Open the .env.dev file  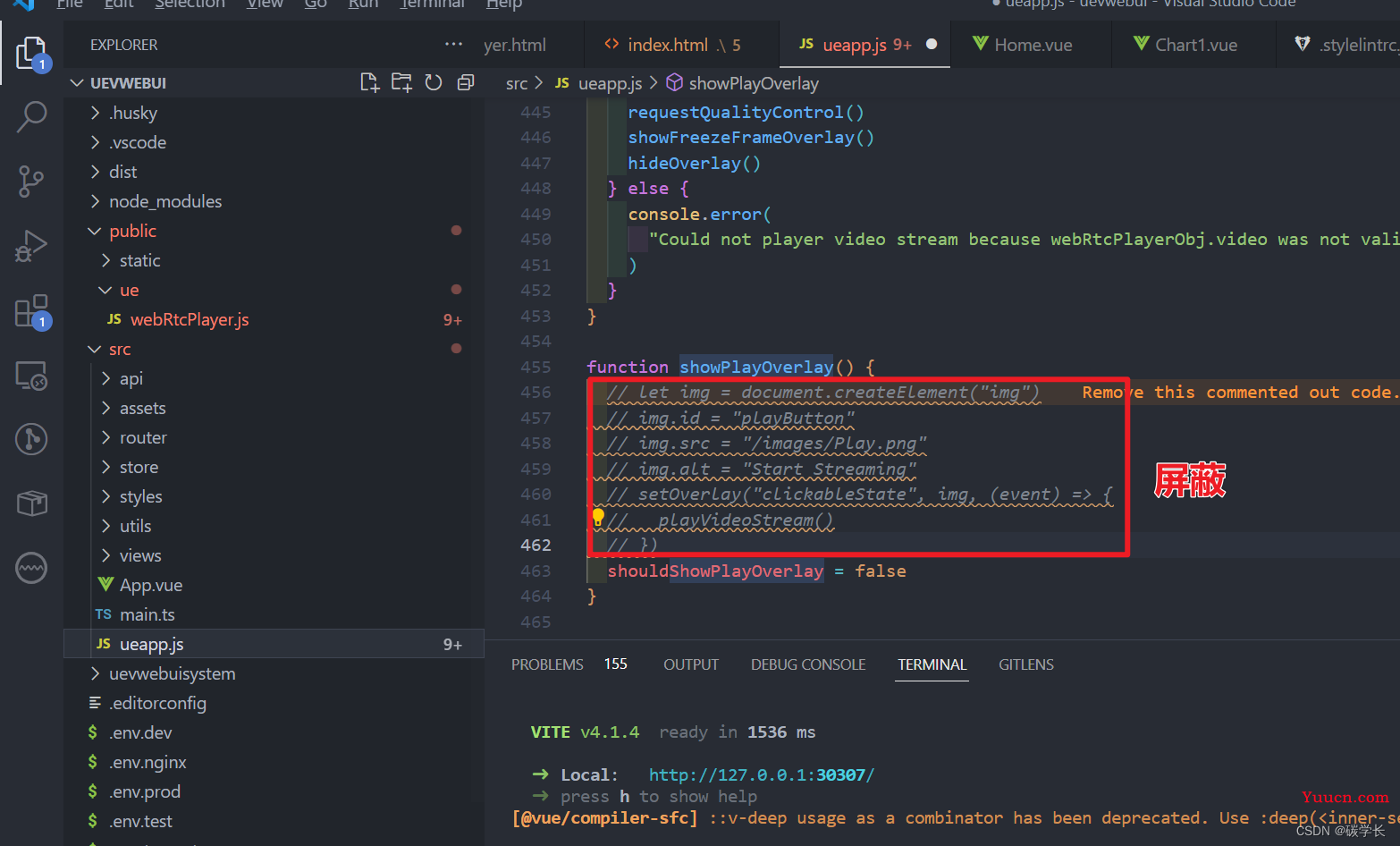click(x=274, y=732)
